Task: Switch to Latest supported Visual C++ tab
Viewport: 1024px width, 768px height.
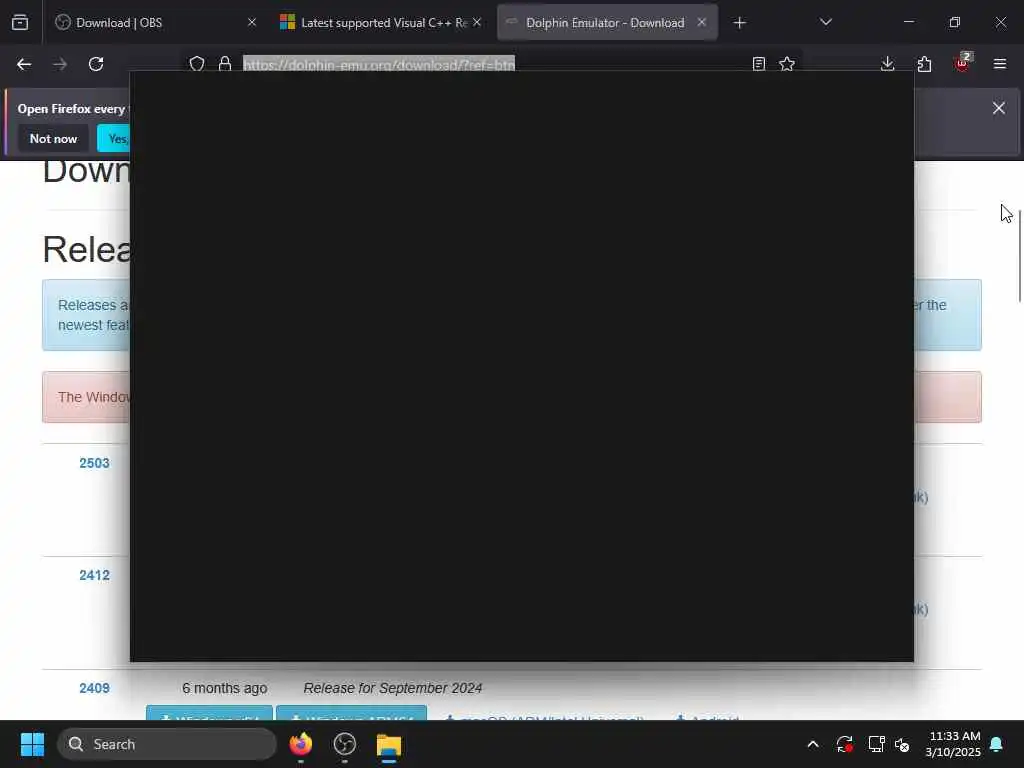Action: coord(383,23)
